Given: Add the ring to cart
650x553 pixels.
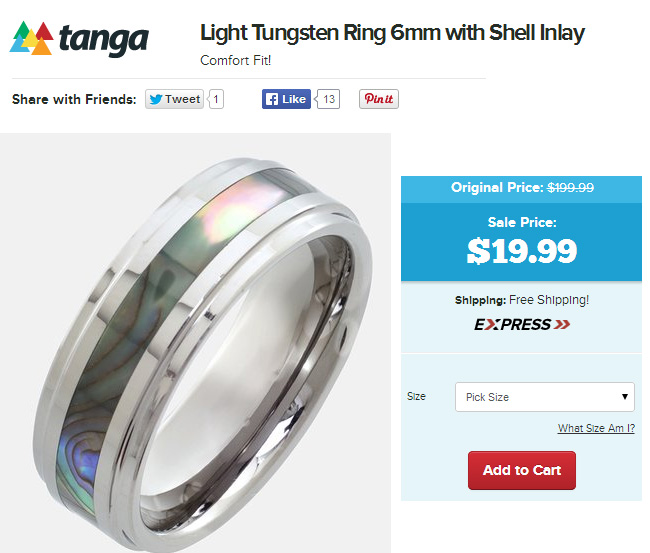Looking at the screenshot, I should tap(522, 471).
